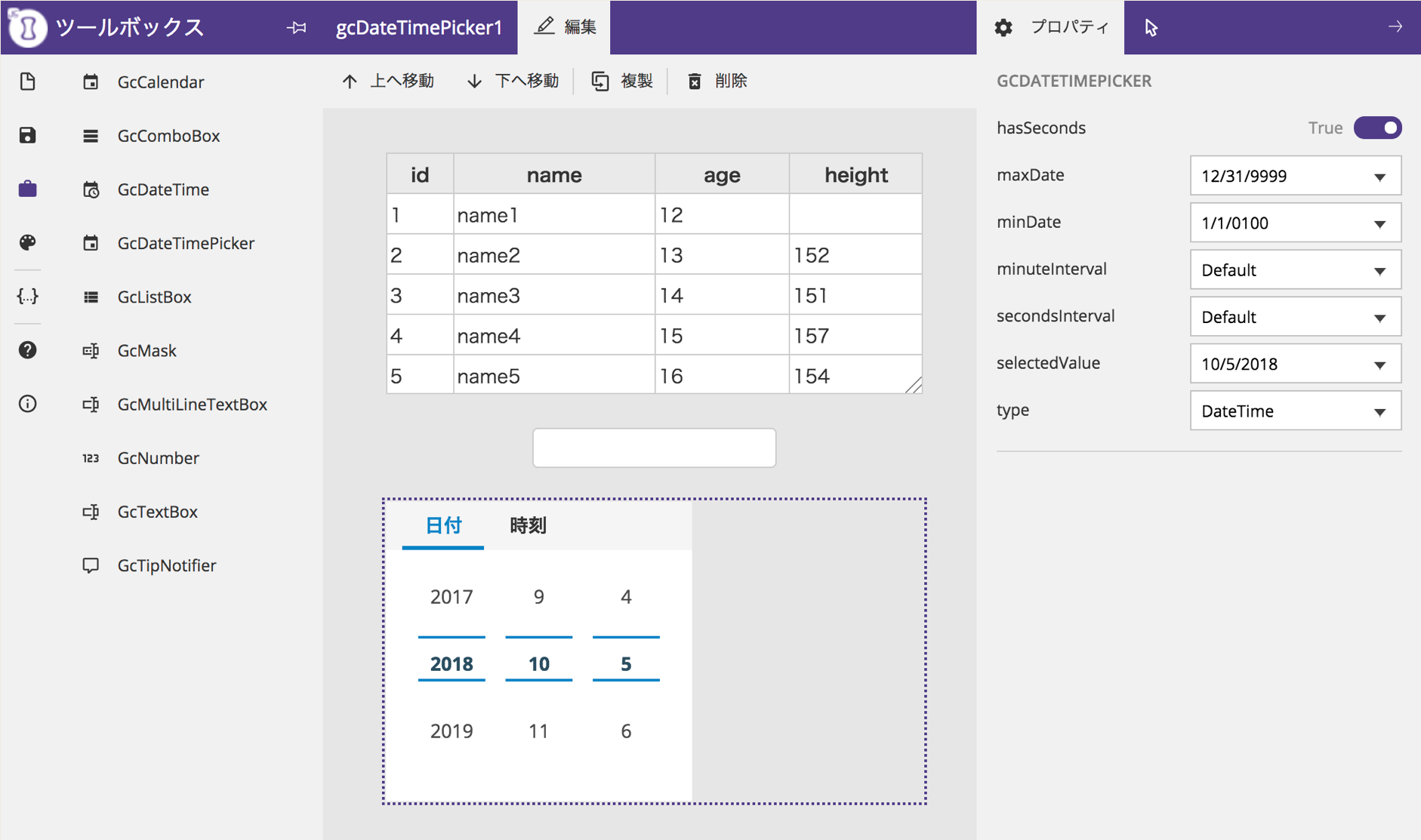This screenshot has width=1421, height=840.
Task: Click the GcComboBox list icon
Action: 91,136
